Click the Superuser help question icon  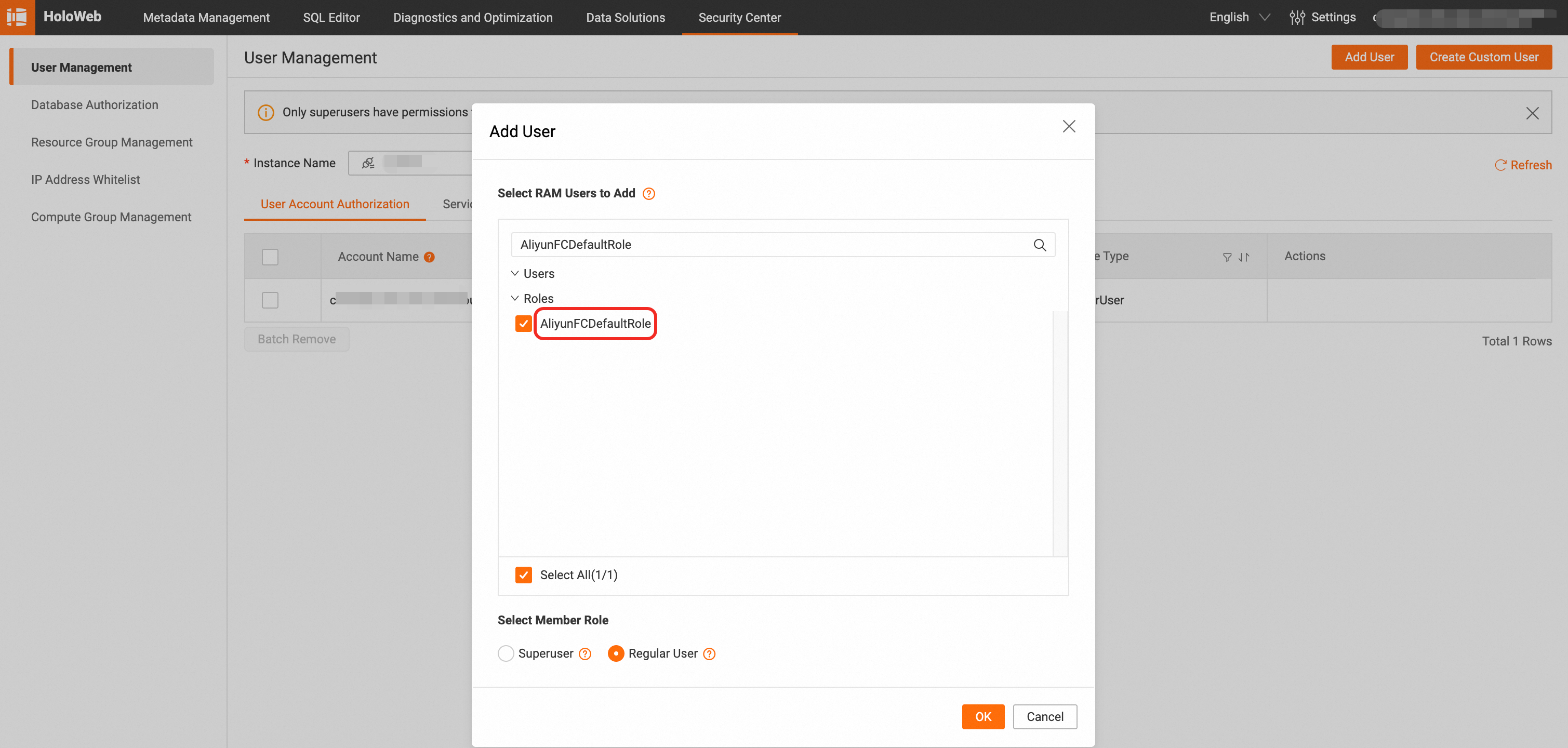point(584,653)
